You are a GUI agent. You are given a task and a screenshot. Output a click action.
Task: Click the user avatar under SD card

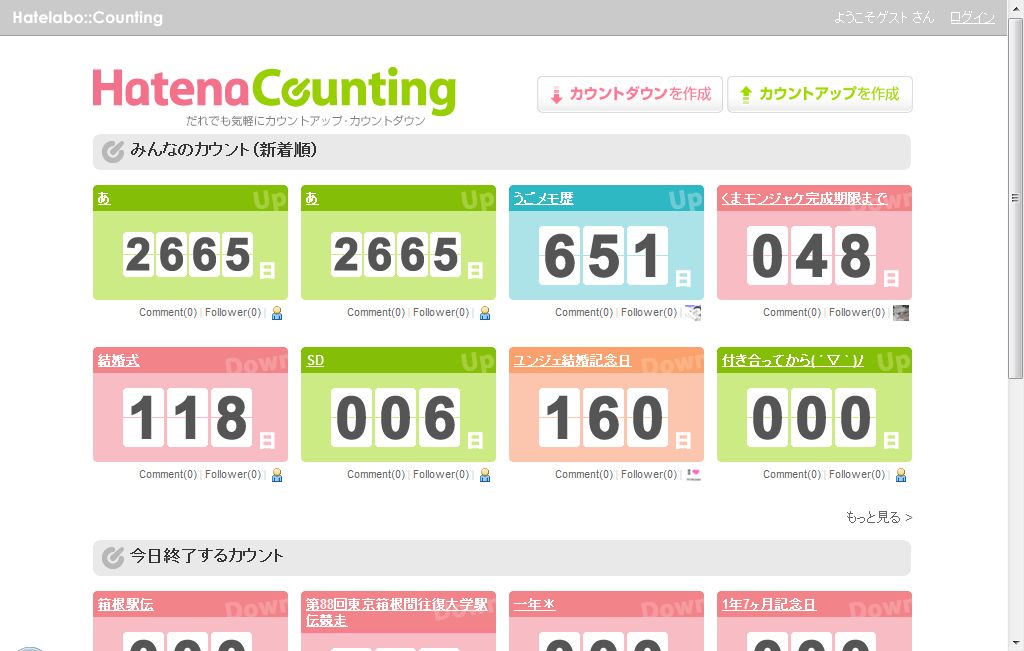coord(485,475)
